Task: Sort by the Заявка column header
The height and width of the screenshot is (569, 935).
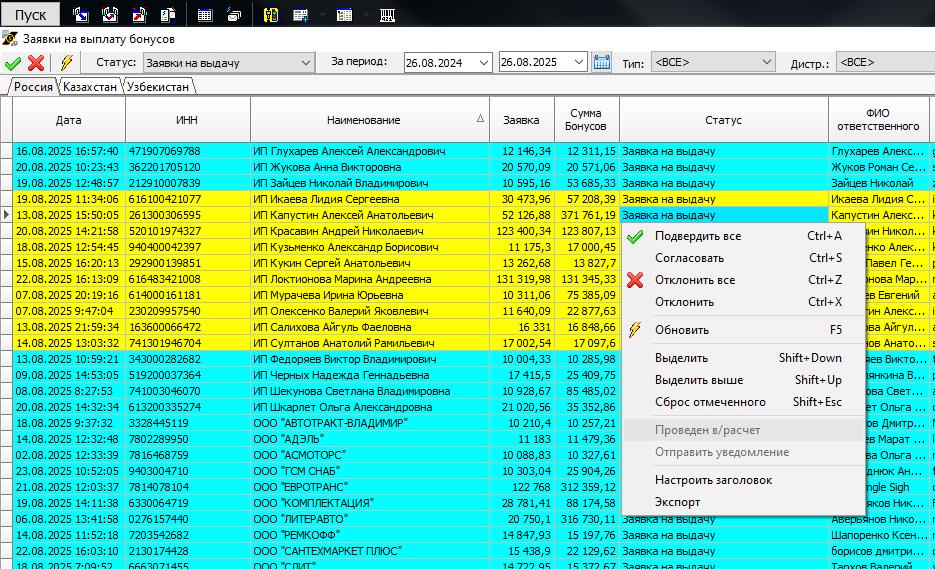Action: (x=522, y=120)
